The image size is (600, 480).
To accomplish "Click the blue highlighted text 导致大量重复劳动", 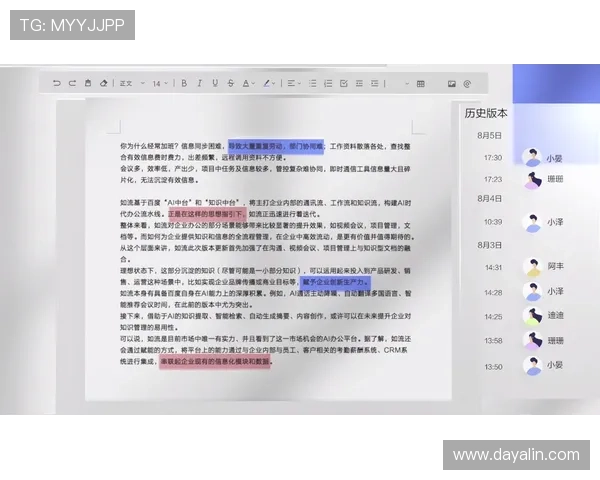I will point(258,146).
